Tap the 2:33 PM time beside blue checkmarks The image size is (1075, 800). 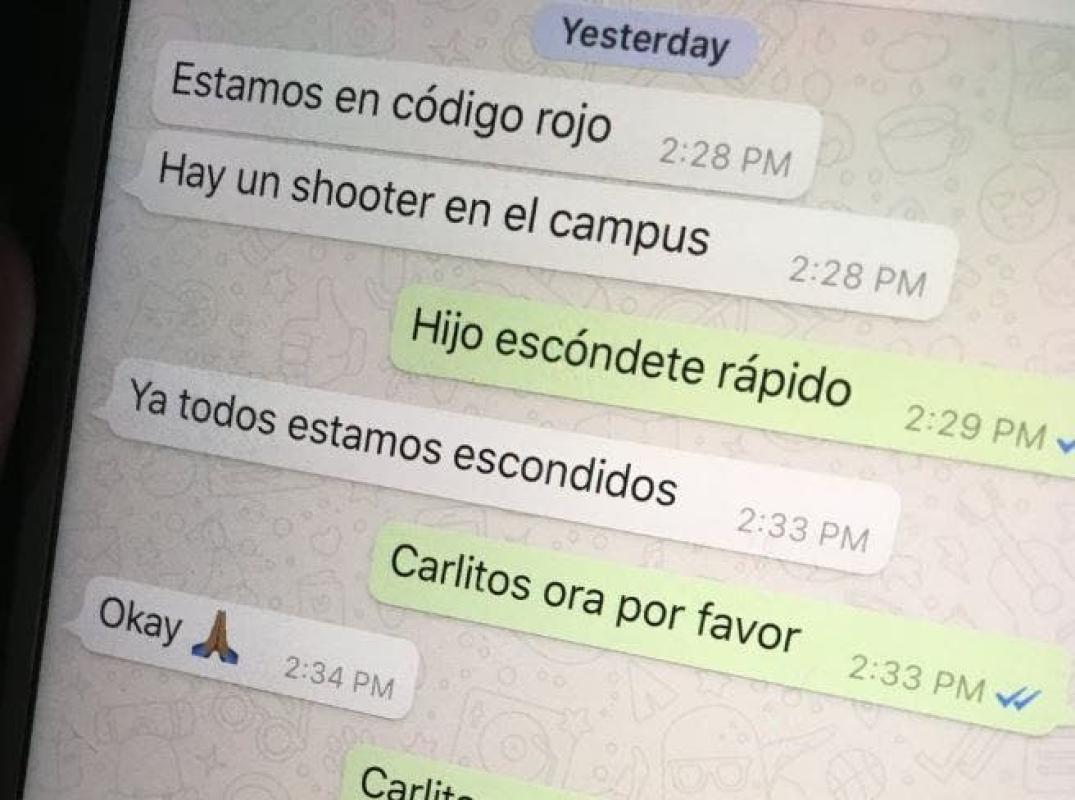click(917, 678)
